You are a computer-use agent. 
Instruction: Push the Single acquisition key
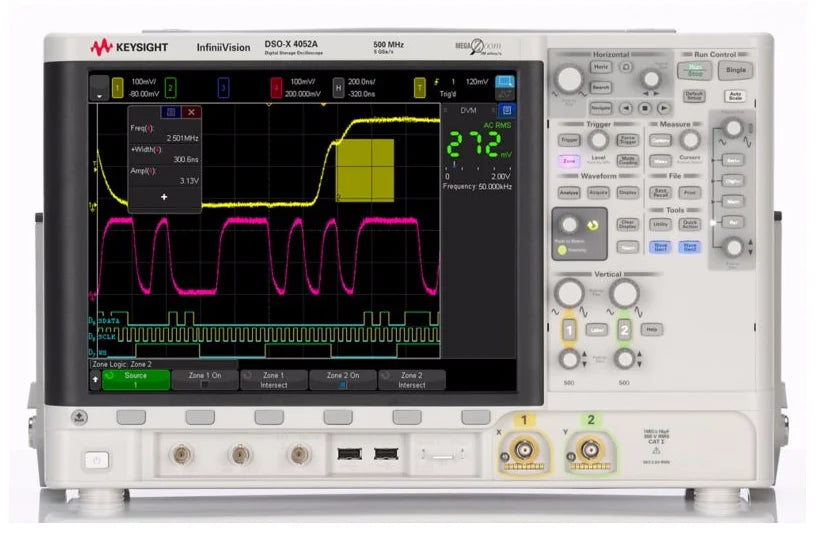pyautogui.click(x=736, y=70)
